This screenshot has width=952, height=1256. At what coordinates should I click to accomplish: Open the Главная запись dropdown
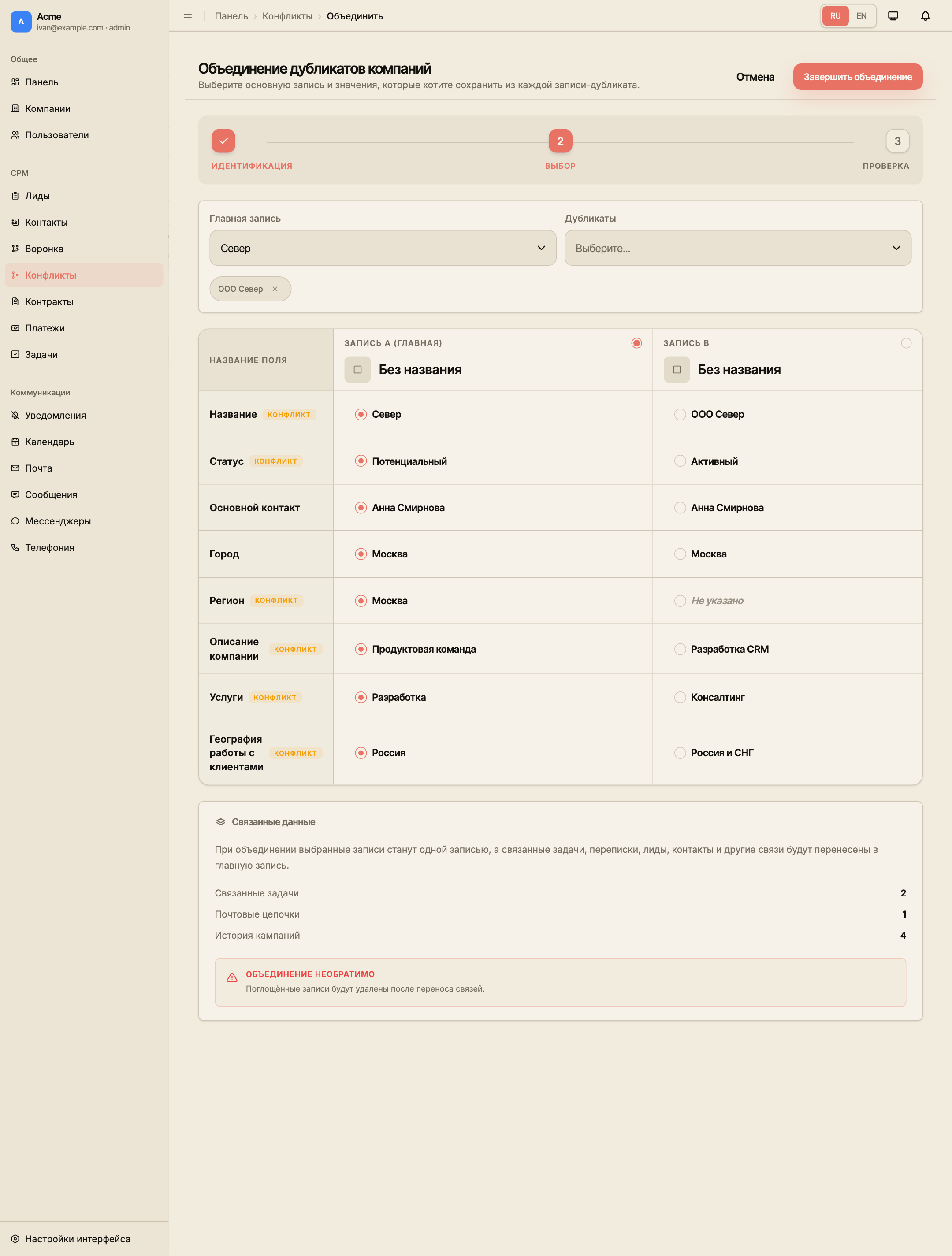click(x=383, y=248)
